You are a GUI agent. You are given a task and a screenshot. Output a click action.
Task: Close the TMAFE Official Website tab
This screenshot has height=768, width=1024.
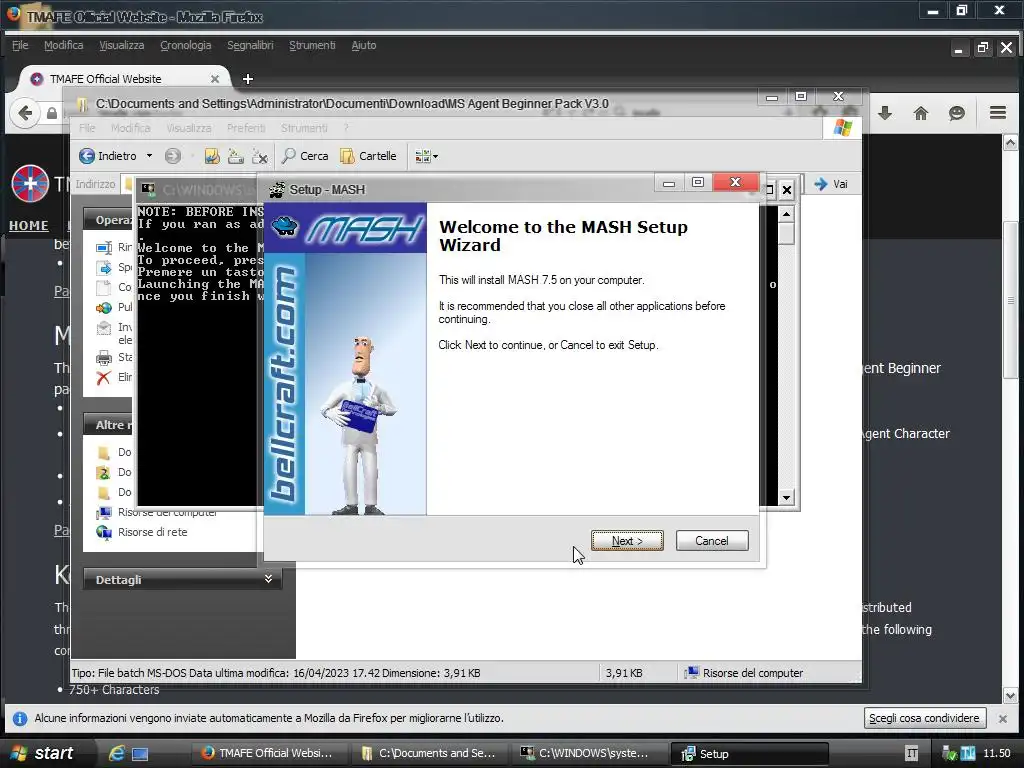click(214, 79)
